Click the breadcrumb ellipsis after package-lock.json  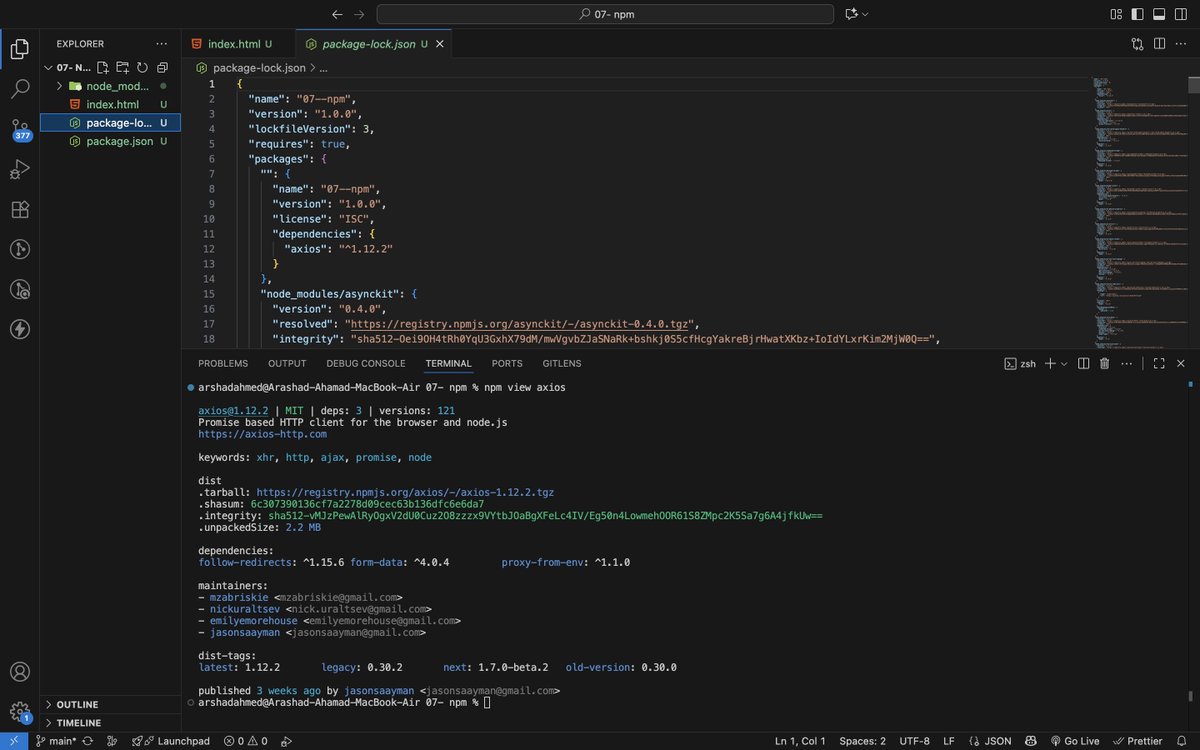pyautogui.click(x=325, y=68)
